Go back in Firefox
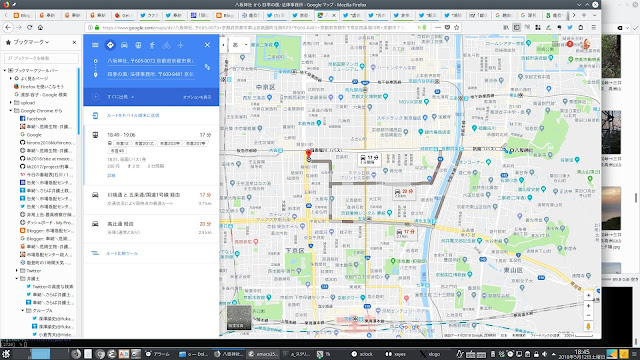This screenshot has height=360, width=640. pos(8,27)
